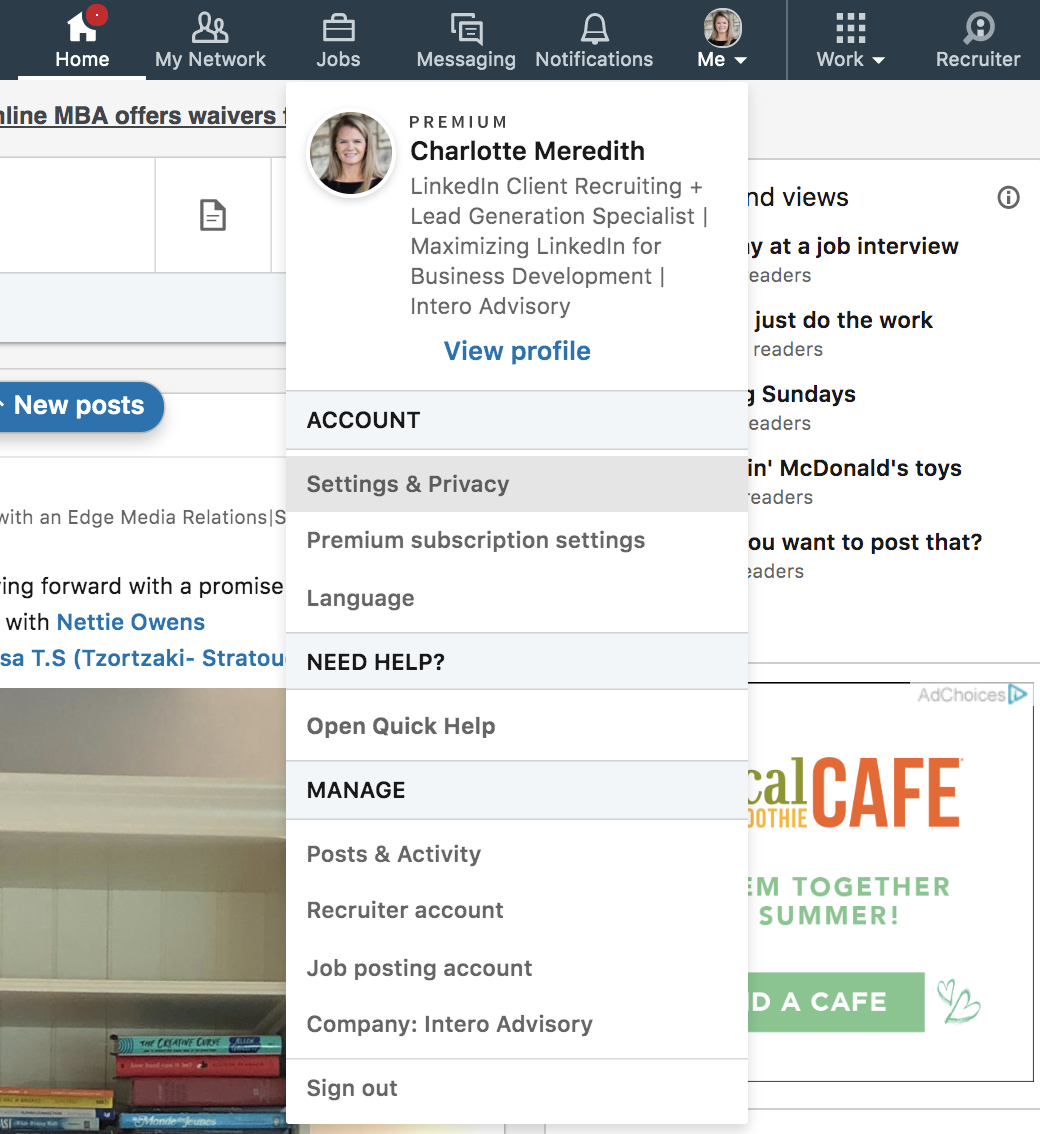Open the Recruiter icon
1040x1134 pixels.
979,28
